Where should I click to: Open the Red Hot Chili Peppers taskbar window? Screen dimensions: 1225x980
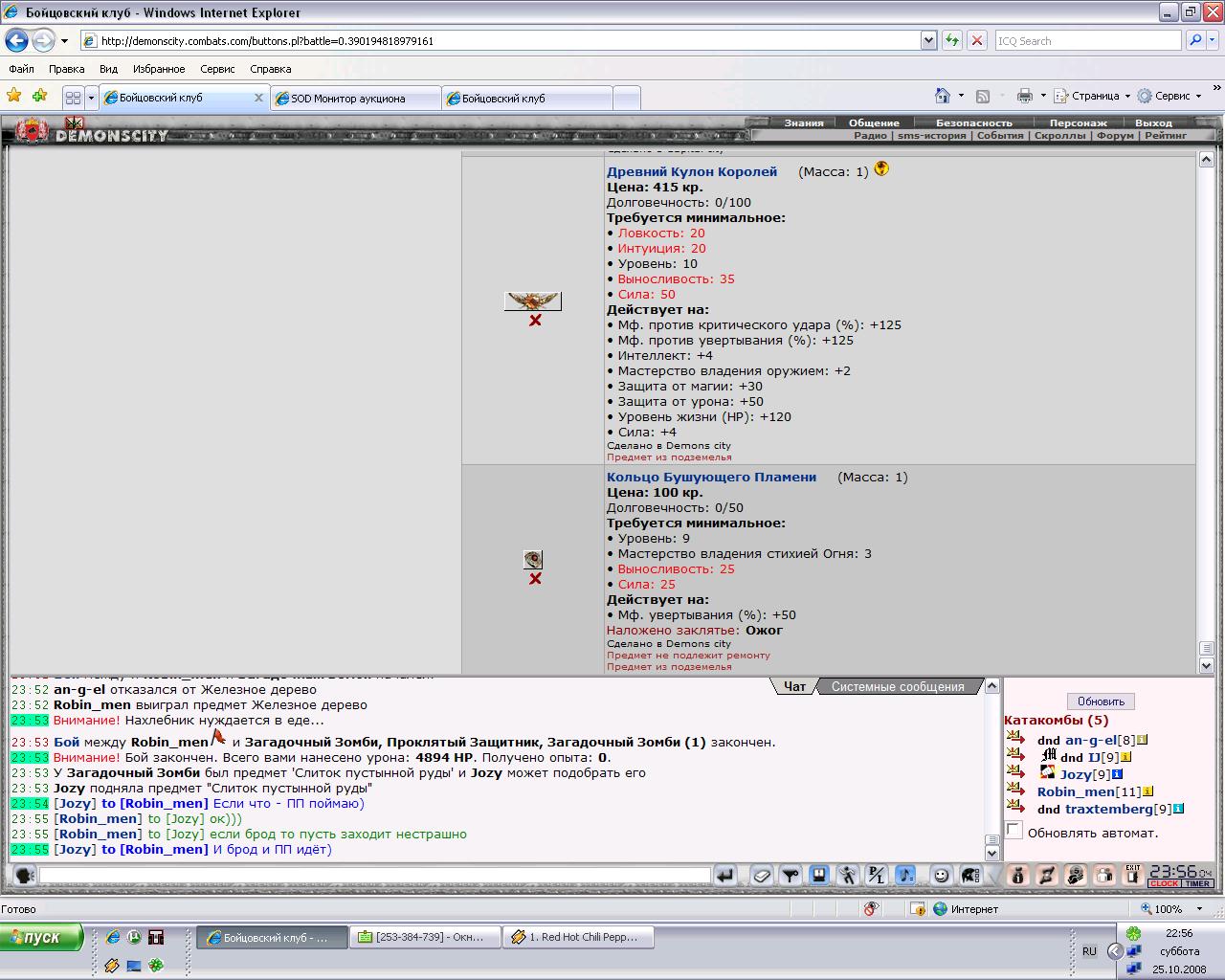[x=579, y=938]
